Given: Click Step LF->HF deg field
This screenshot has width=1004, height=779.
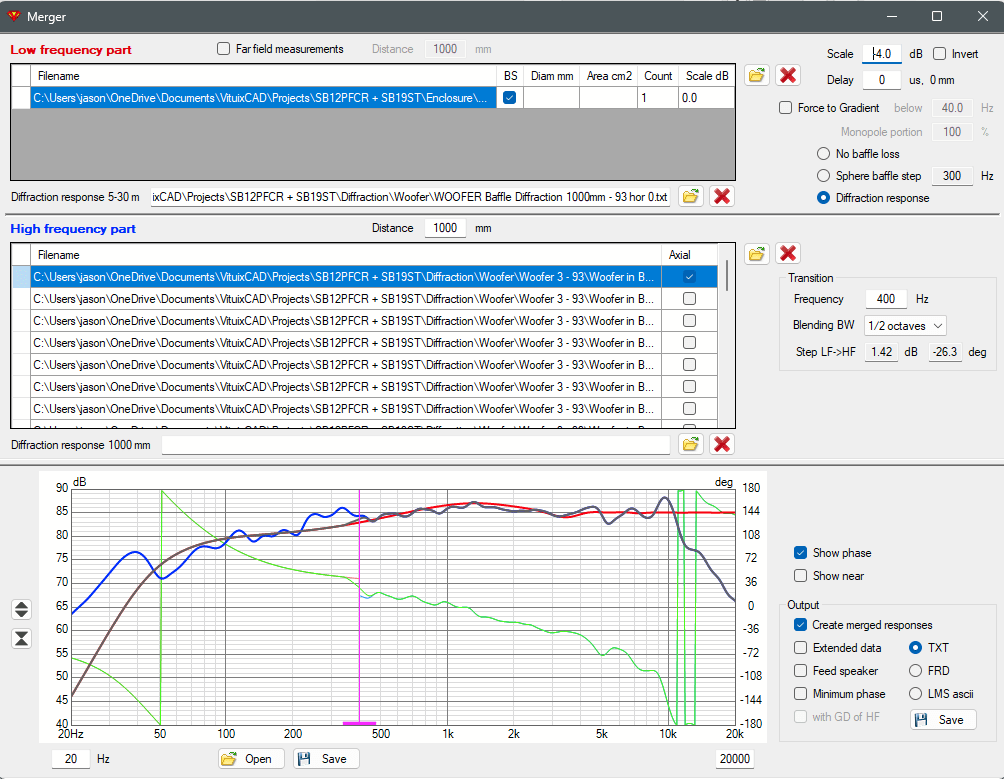Looking at the screenshot, I should 945,352.
